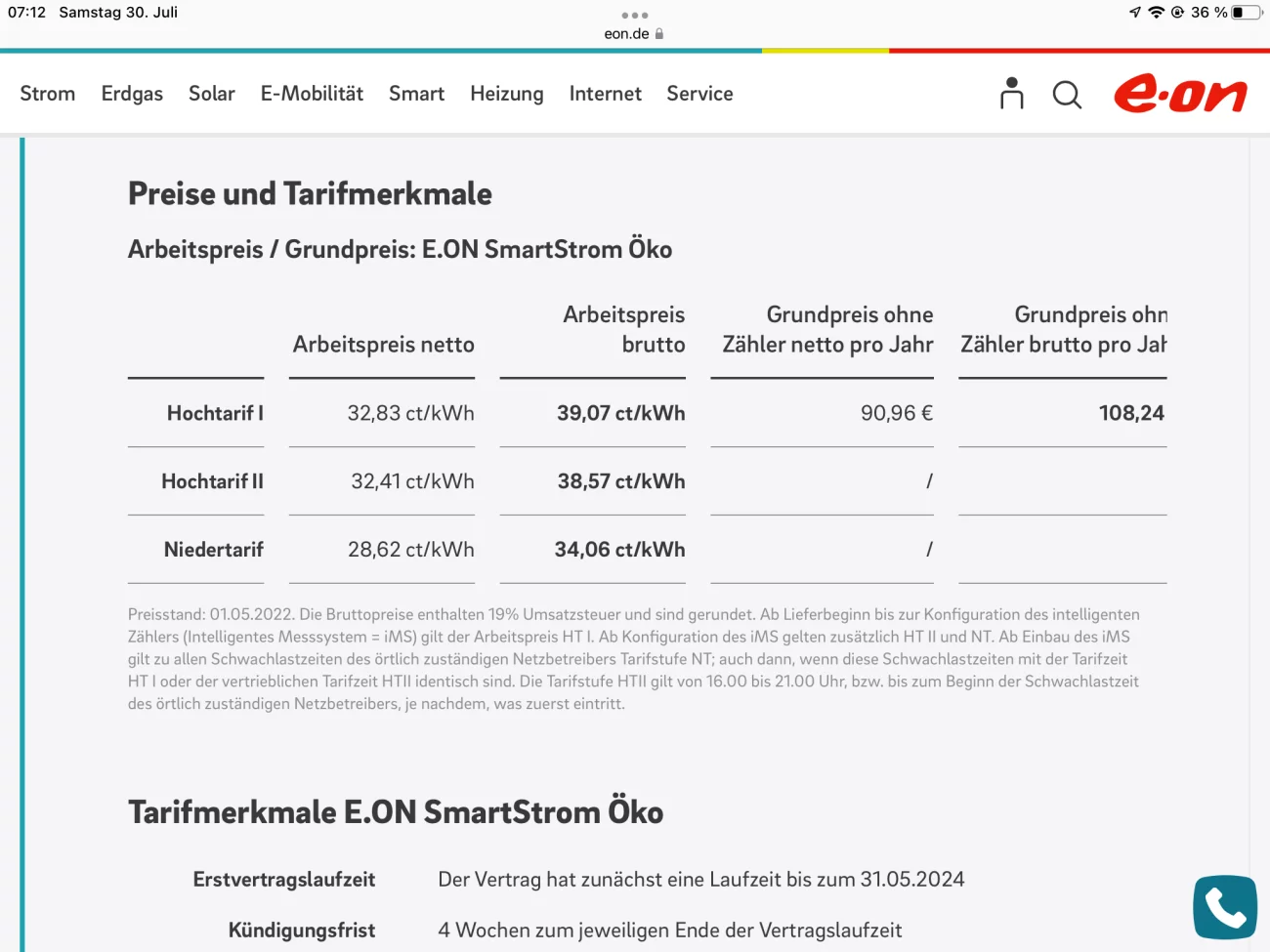Click the 38,57 ct/kWh value
The width and height of the screenshot is (1270, 952).
(x=621, y=481)
